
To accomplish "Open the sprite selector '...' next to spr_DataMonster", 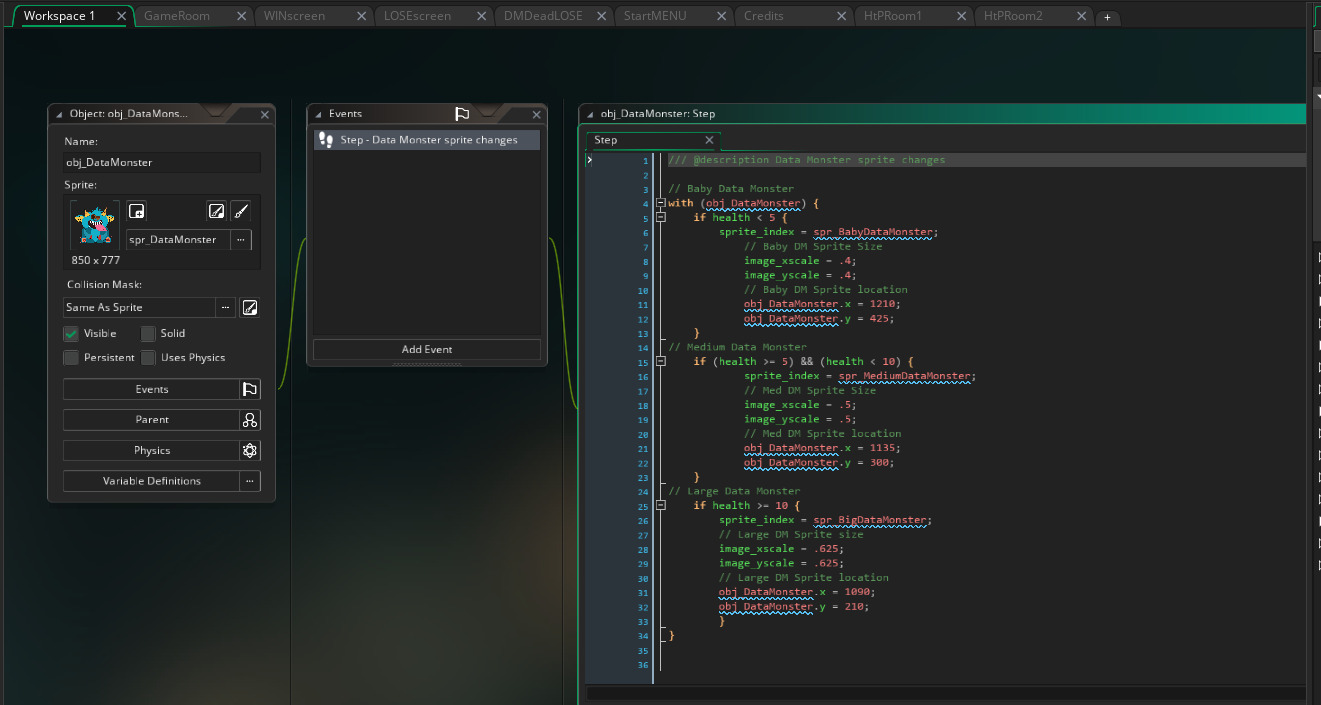I will (241, 240).
